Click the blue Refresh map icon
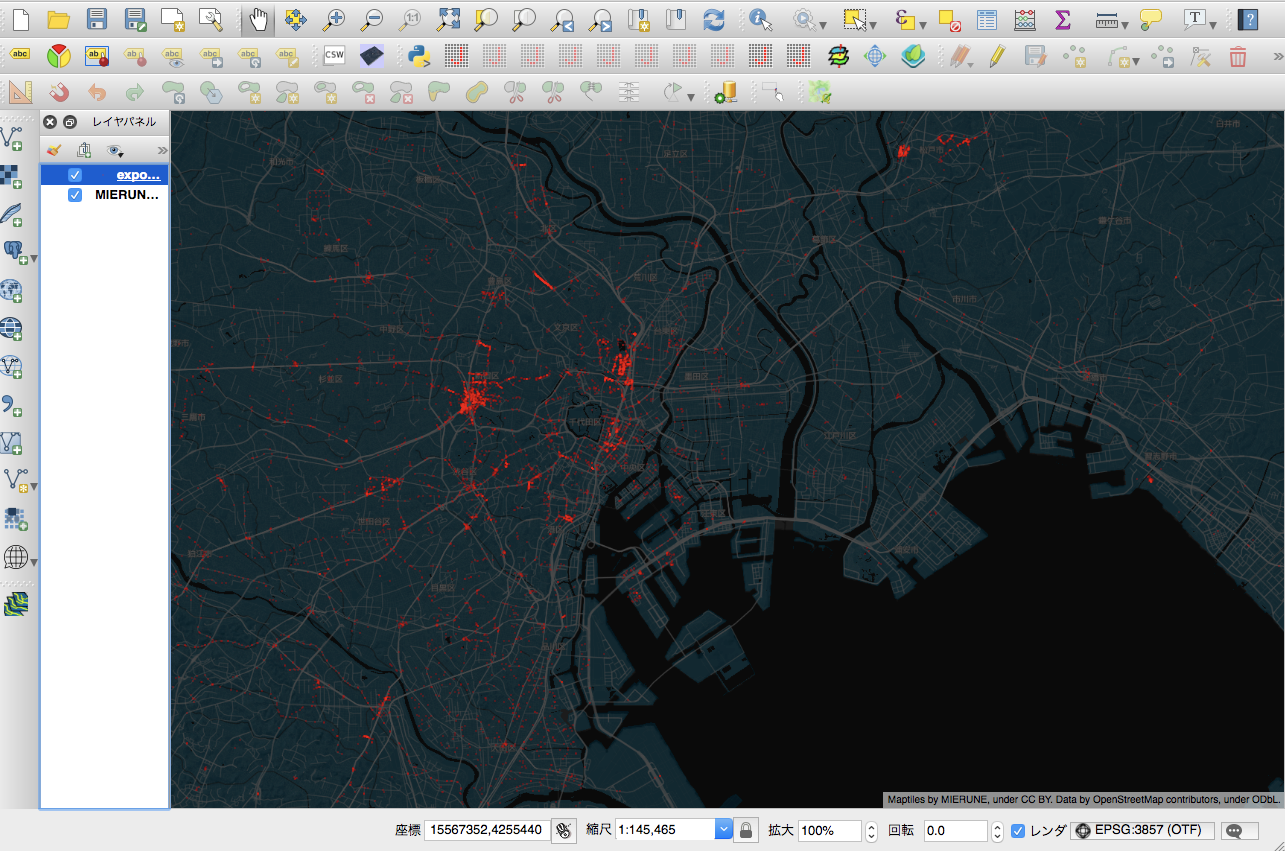 point(714,19)
